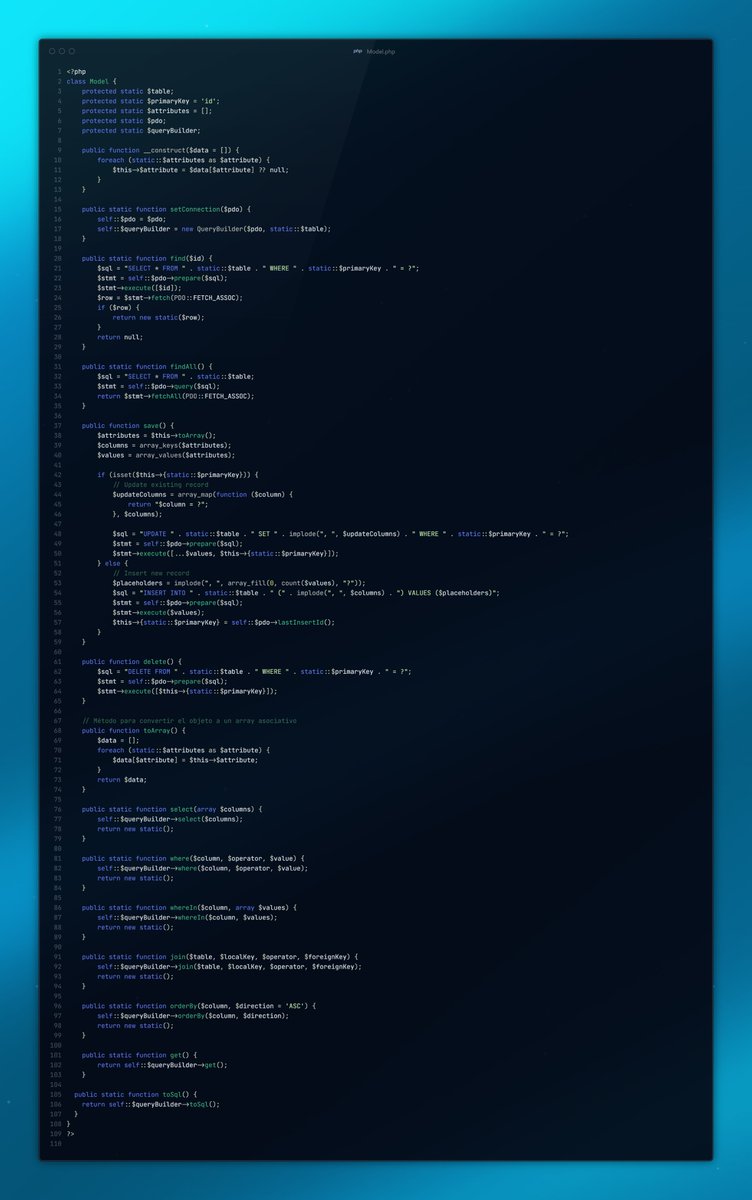Click the 'find($id)' function signature
The width and height of the screenshot is (752, 1200).
click(147, 258)
